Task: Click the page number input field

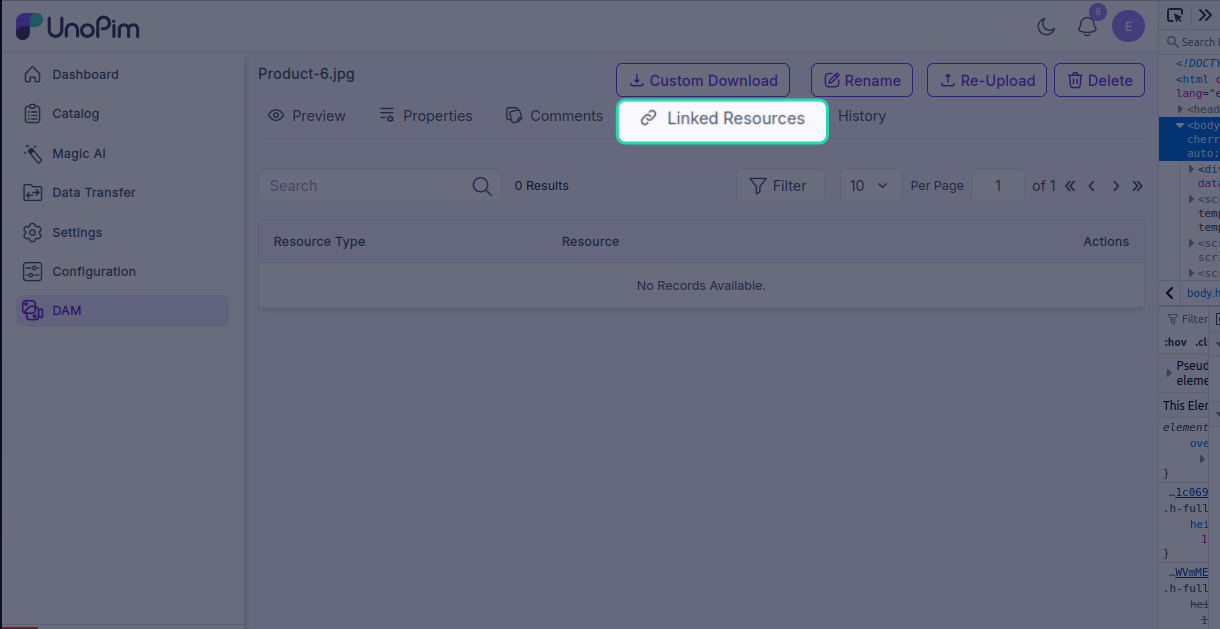Action: [x=998, y=186]
